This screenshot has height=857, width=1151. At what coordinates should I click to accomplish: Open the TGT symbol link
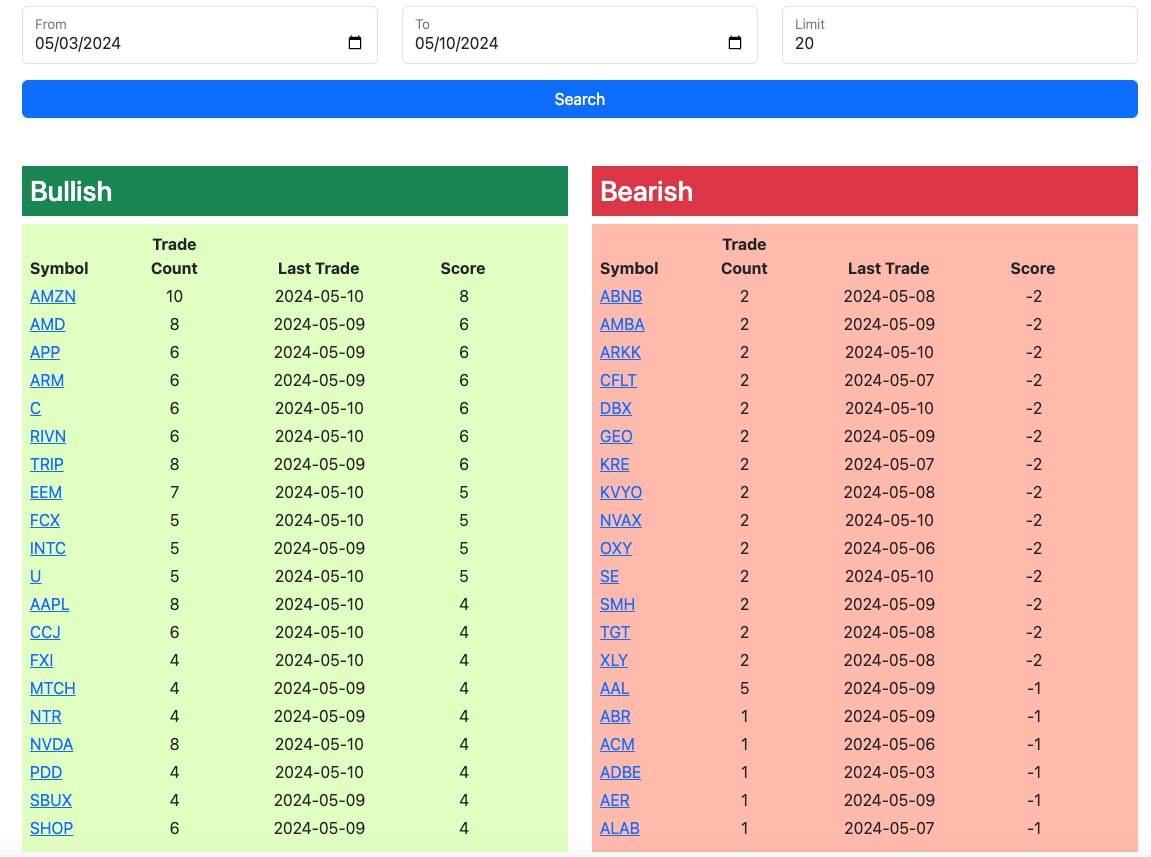pyautogui.click(x=615, y=632)
